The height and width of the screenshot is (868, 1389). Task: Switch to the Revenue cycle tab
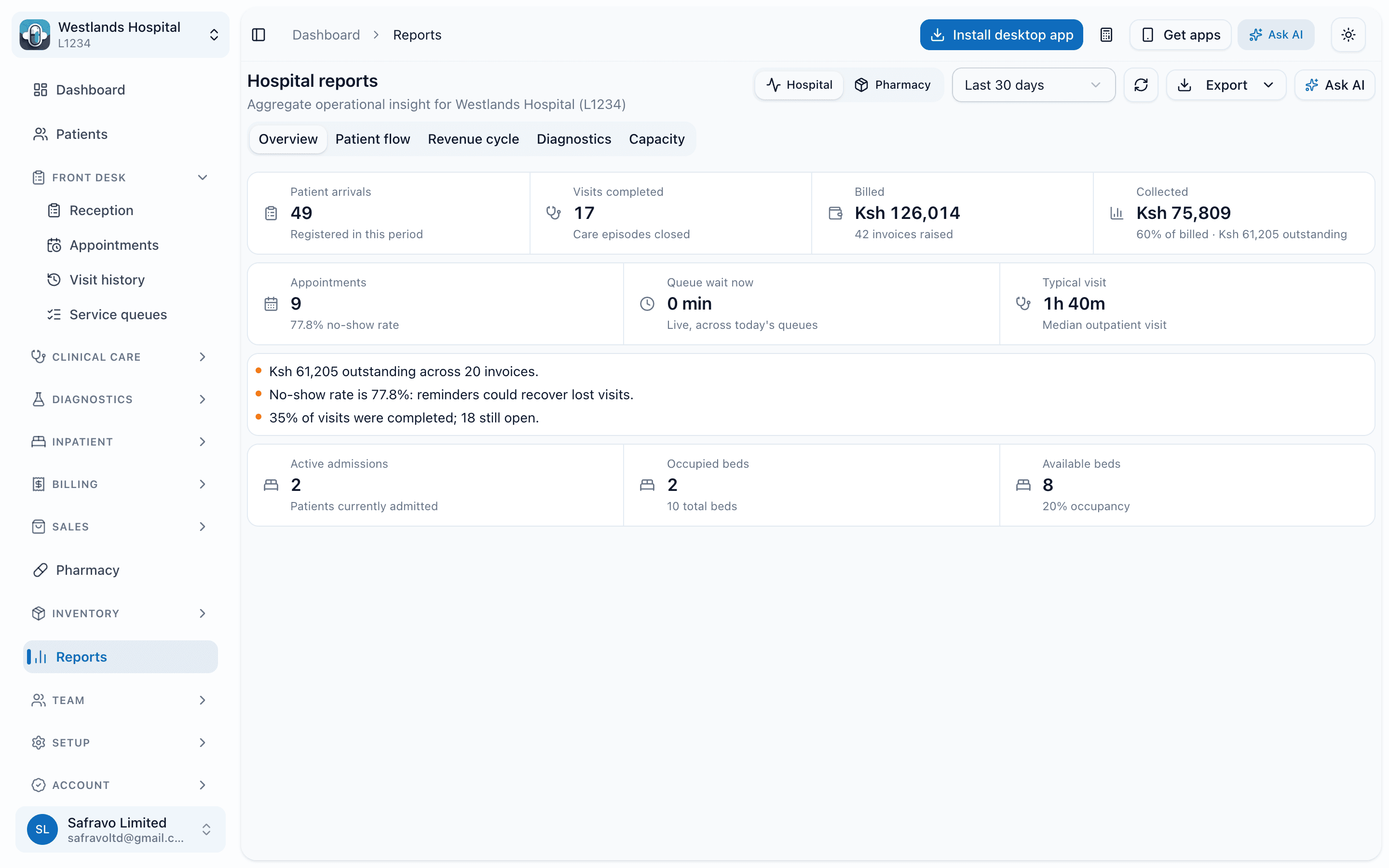click(473, 139)
